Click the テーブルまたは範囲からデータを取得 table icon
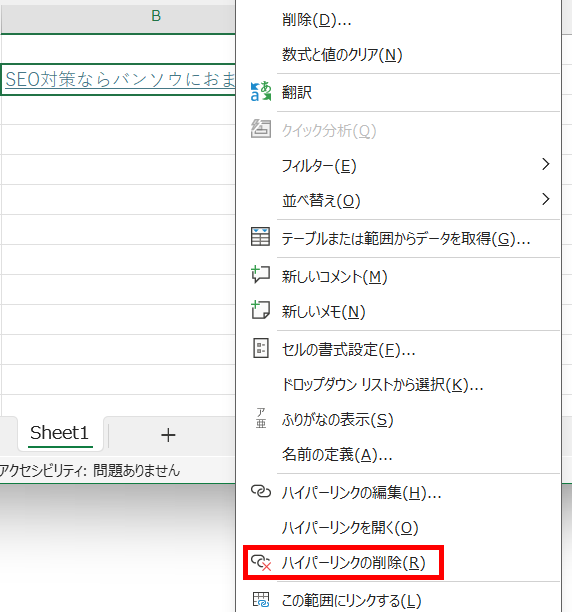Screen dimensions: 572x612 click(260, 237)
